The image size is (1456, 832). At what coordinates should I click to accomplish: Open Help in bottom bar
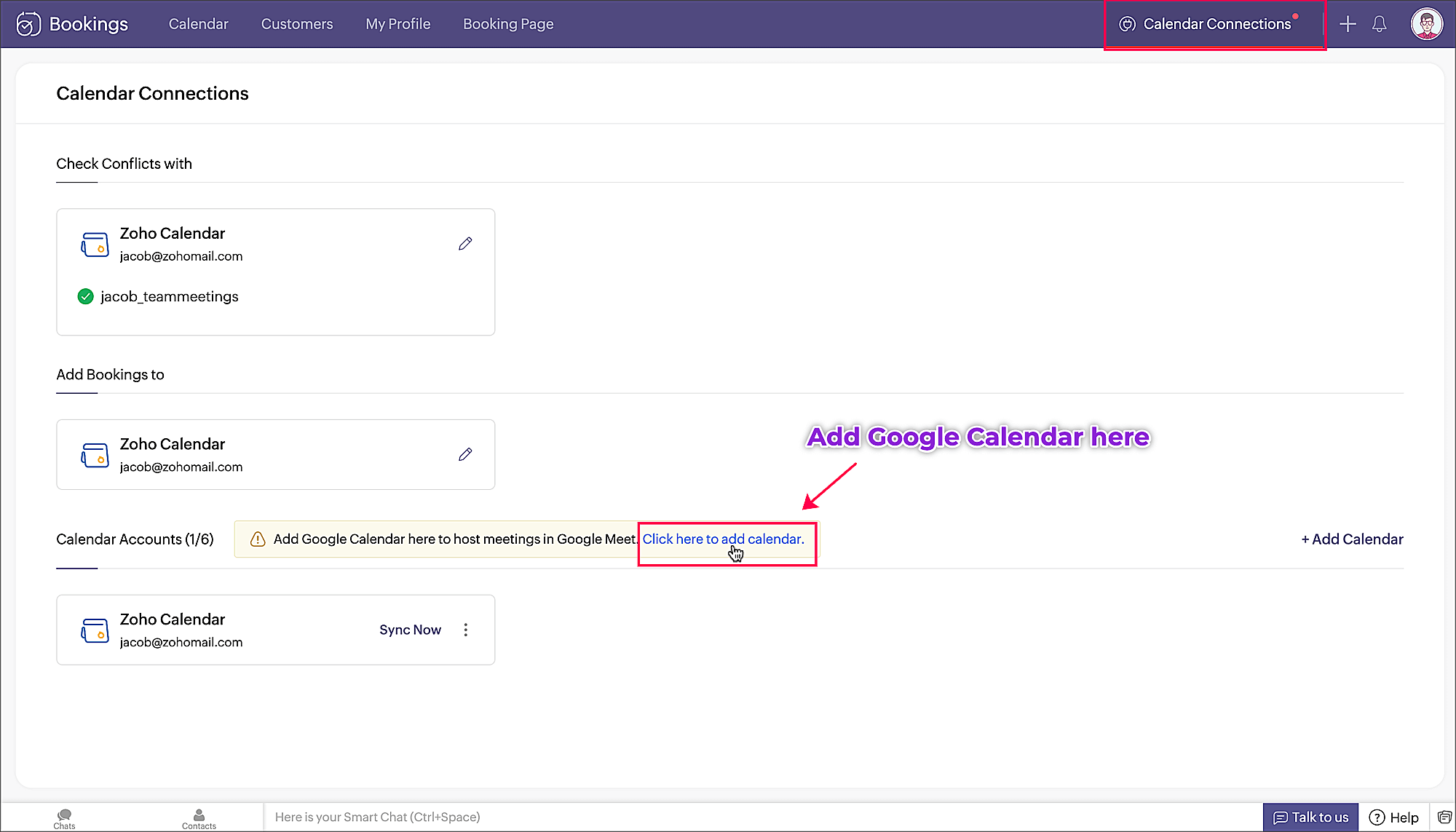(x=1394, y=817)
